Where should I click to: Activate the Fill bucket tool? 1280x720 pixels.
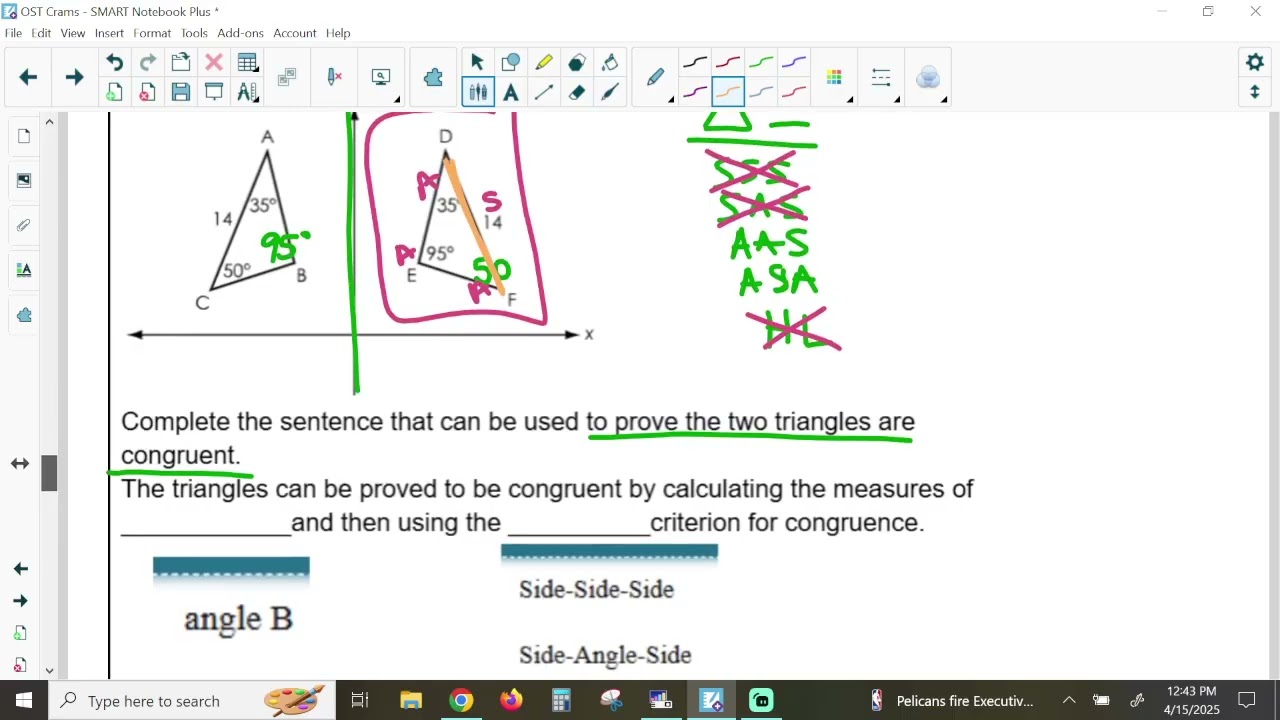[x=609, y=63]
